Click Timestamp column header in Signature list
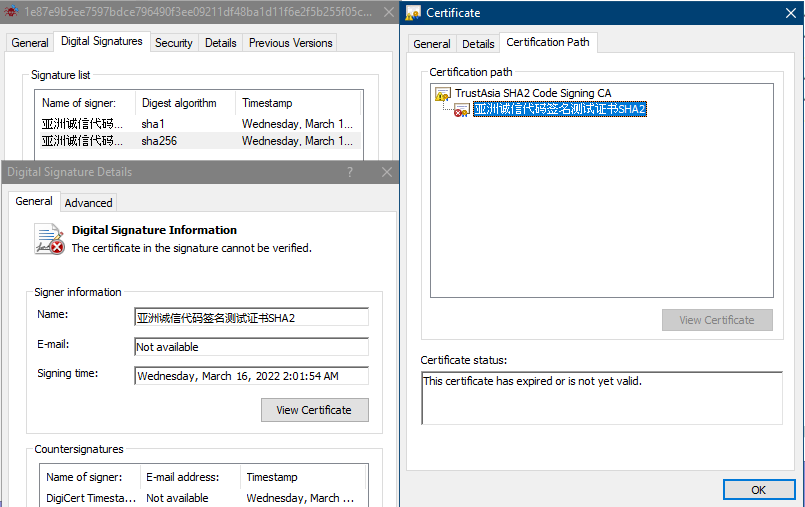Viewport: 805px width, 507px height. tap(298, 103)
